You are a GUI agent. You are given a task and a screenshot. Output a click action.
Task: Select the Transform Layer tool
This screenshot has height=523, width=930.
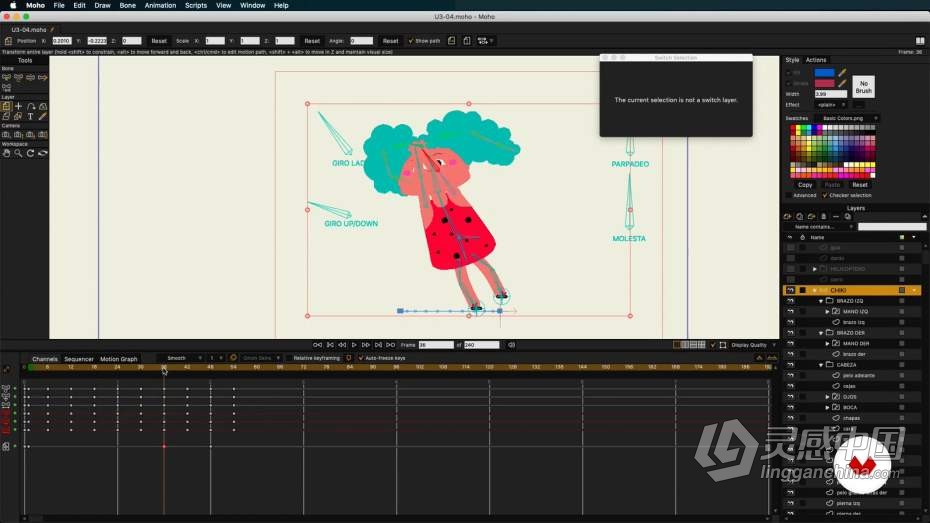point(7,106)
